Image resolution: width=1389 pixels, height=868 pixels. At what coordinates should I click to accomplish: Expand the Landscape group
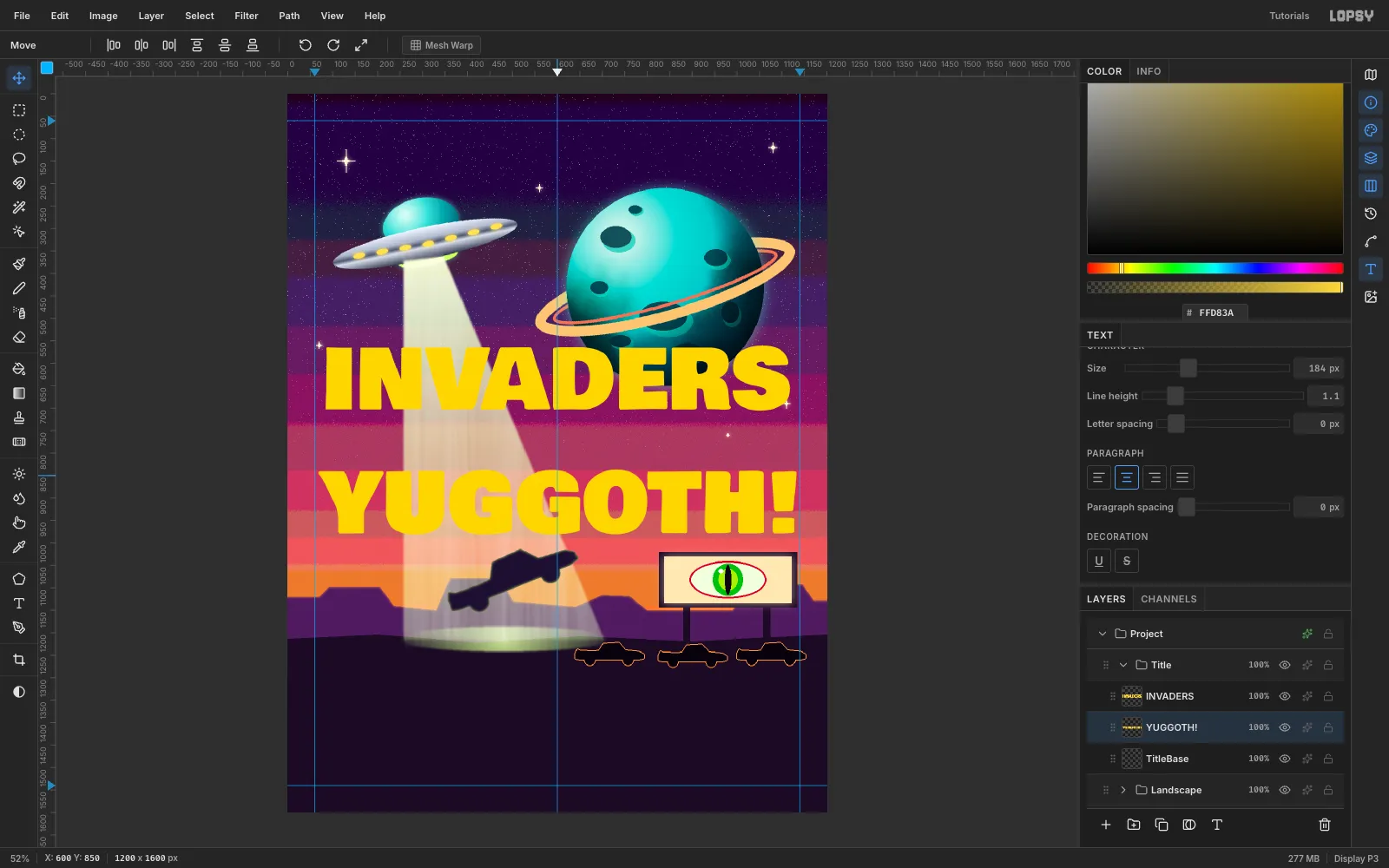[x=1123, y=790]
